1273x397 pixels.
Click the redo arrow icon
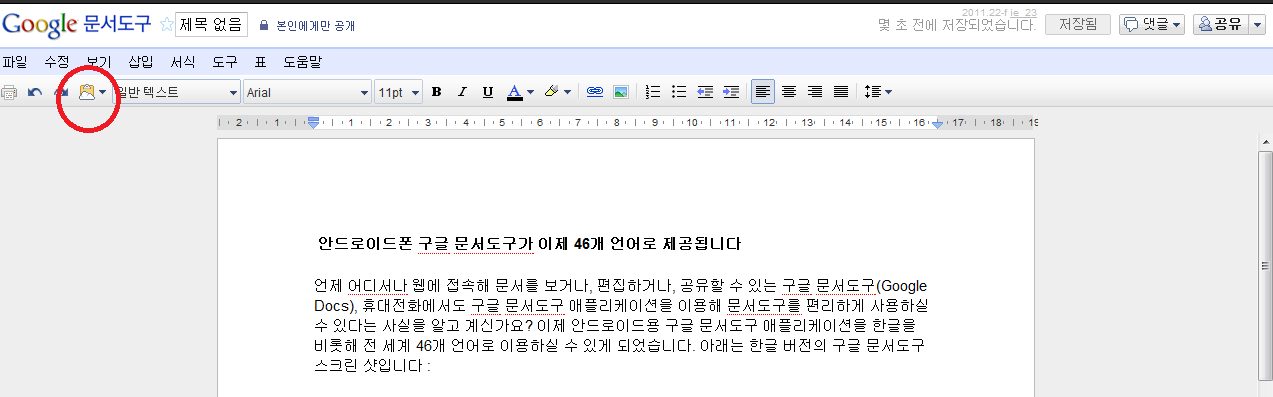(x=60, y=92)
